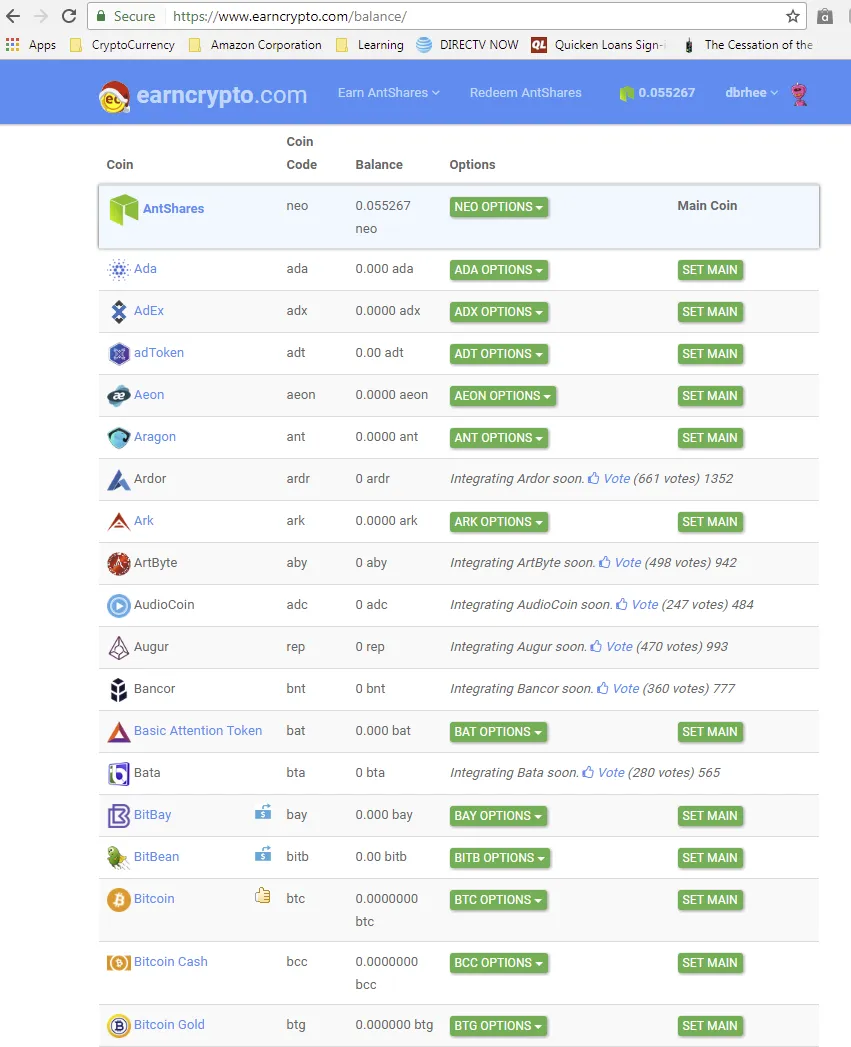Click the BitBay coin icon

(119, 816)
